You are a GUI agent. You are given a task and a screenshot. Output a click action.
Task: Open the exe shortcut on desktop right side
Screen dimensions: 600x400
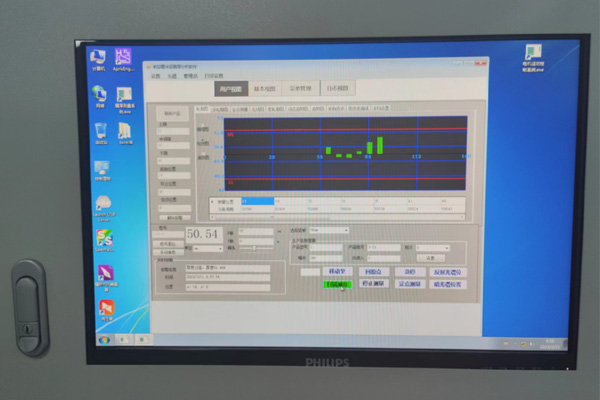533,56
